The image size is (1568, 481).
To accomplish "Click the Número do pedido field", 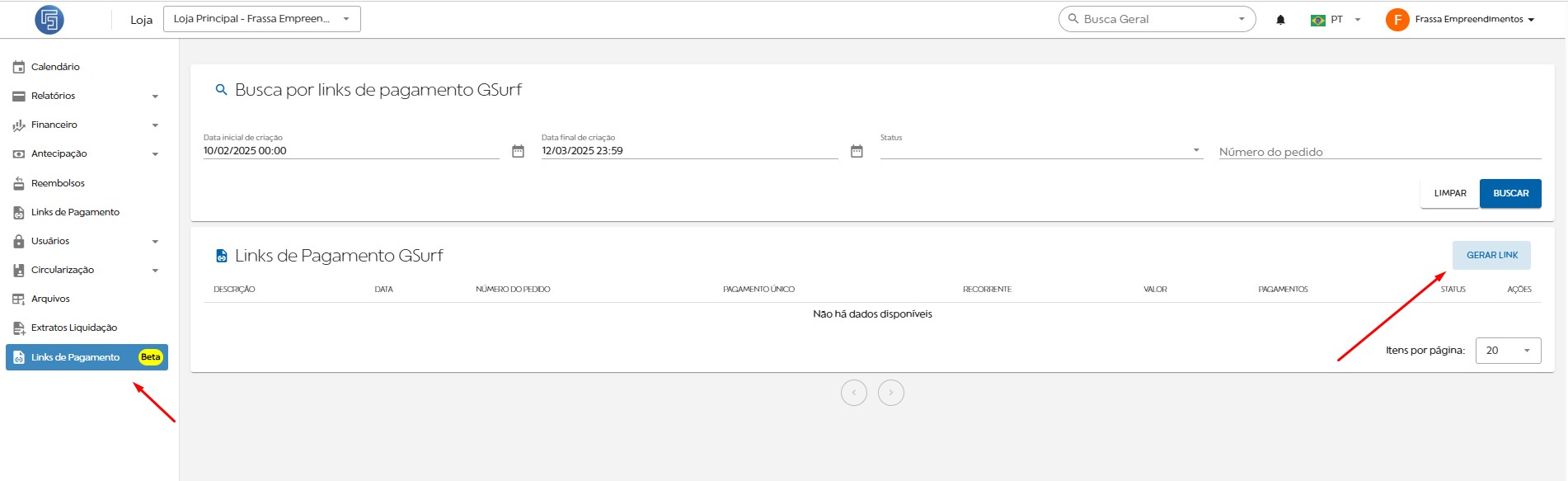I will [1378, 152].
